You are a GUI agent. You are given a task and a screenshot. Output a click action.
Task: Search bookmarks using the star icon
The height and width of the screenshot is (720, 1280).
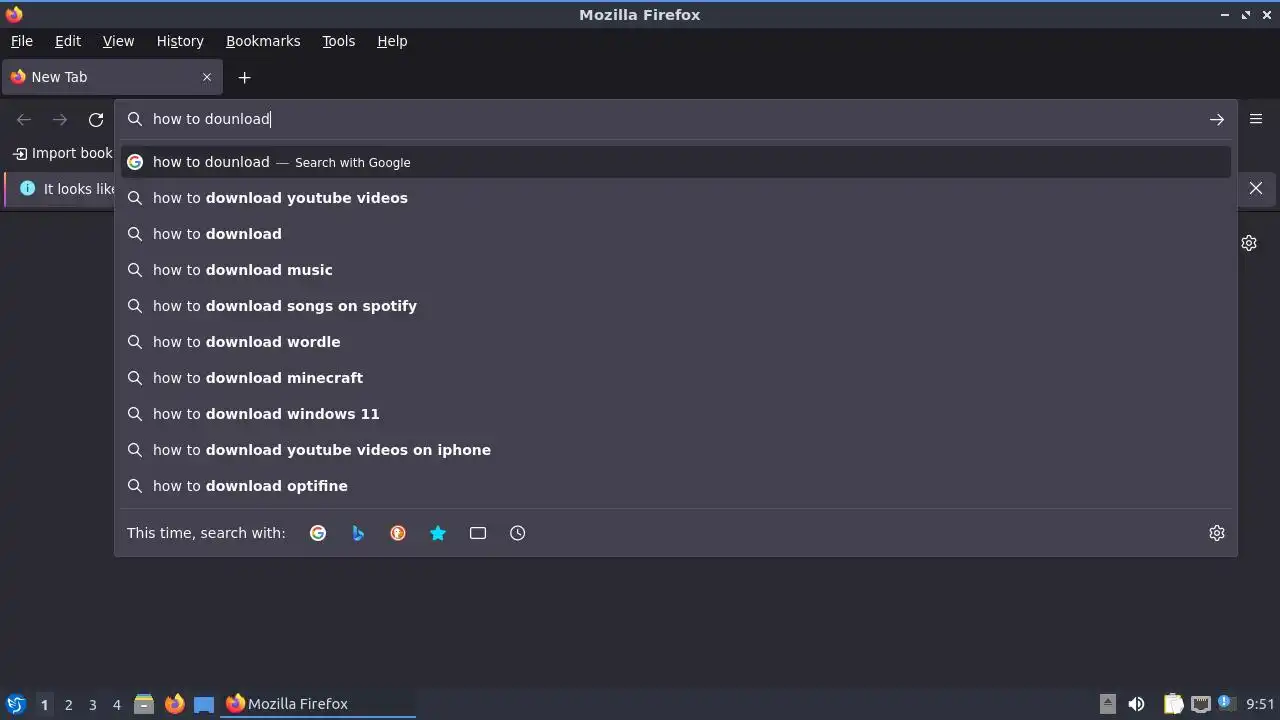438,533
